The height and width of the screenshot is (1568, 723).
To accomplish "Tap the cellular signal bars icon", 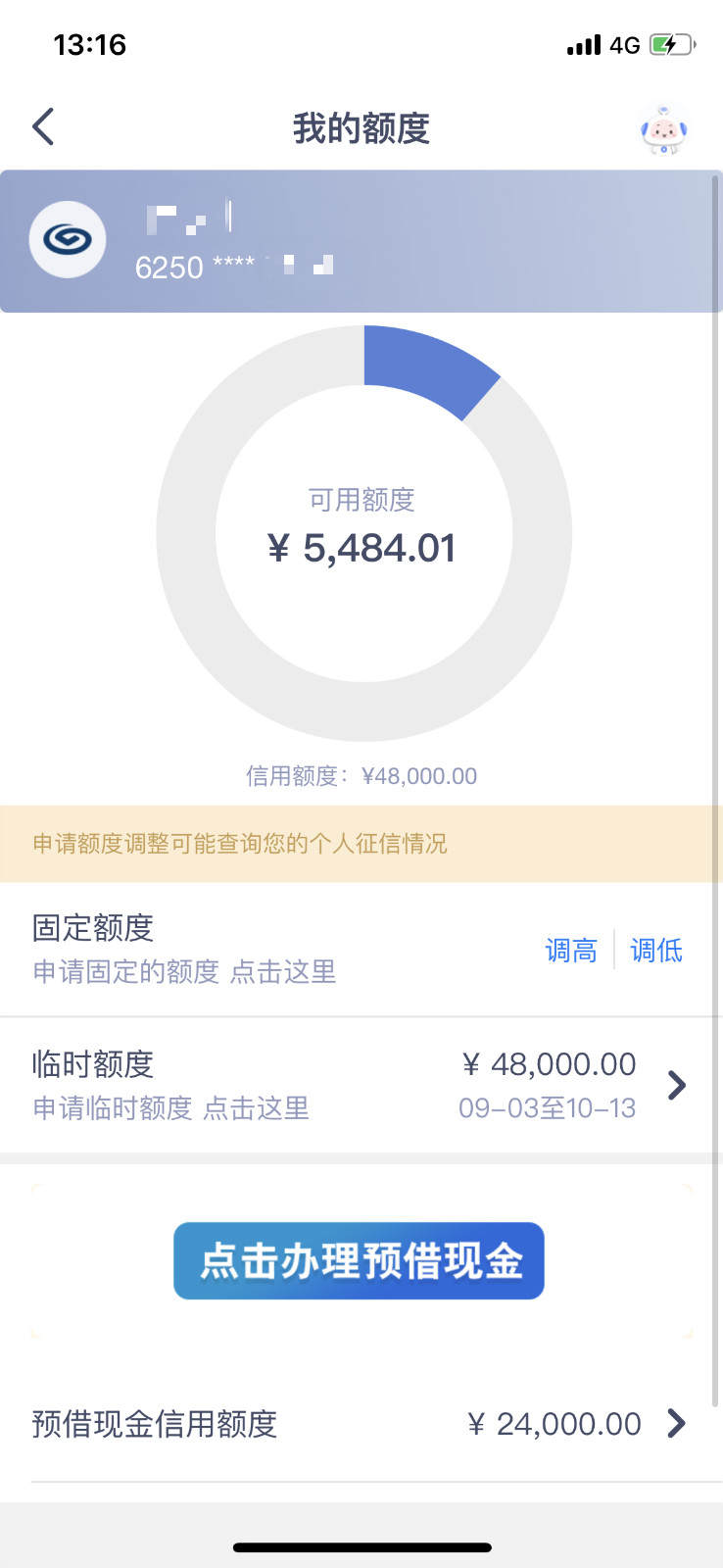I will [584, 45].
